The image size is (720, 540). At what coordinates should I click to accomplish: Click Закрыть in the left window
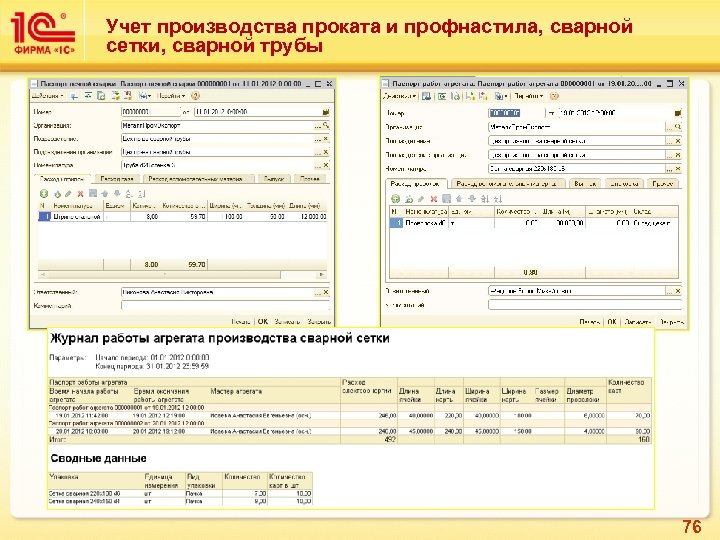(x=319, y=321)
